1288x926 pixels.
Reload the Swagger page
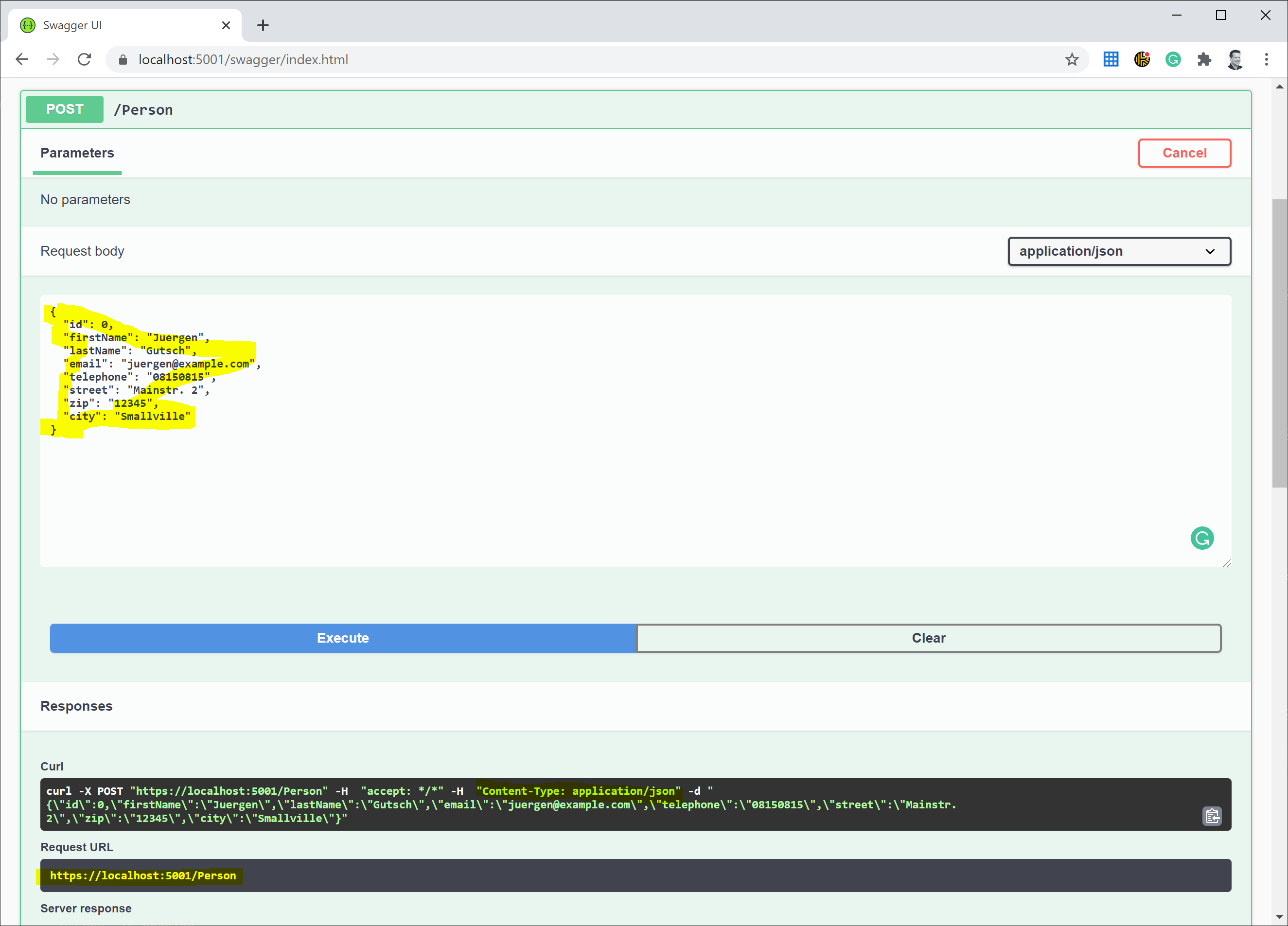tap(85, 60)
